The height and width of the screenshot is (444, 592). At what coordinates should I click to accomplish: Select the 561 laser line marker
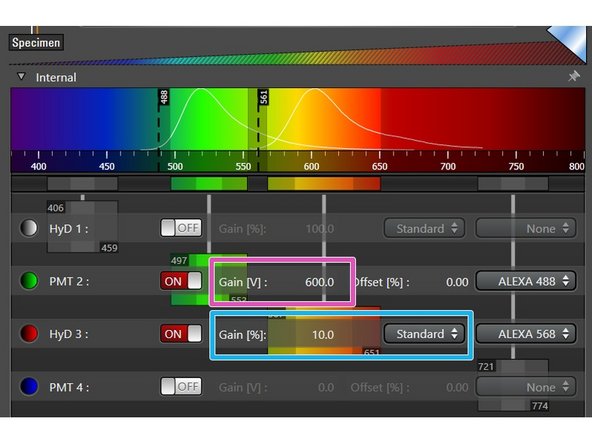click(264, 97)
